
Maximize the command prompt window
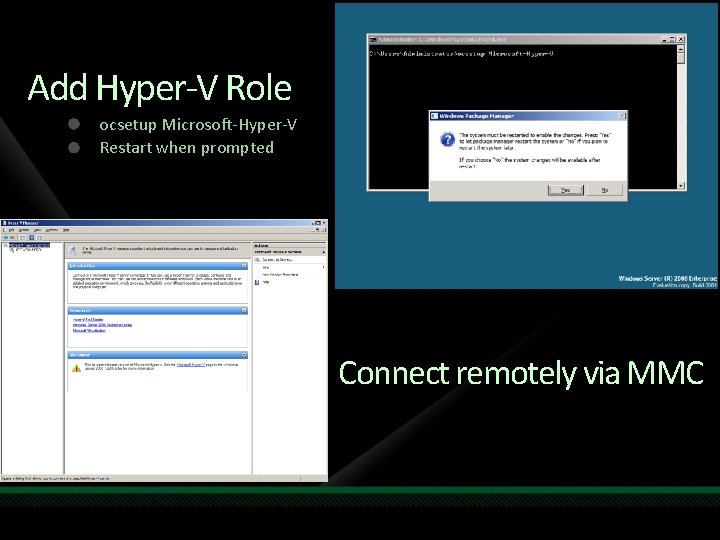672,39
